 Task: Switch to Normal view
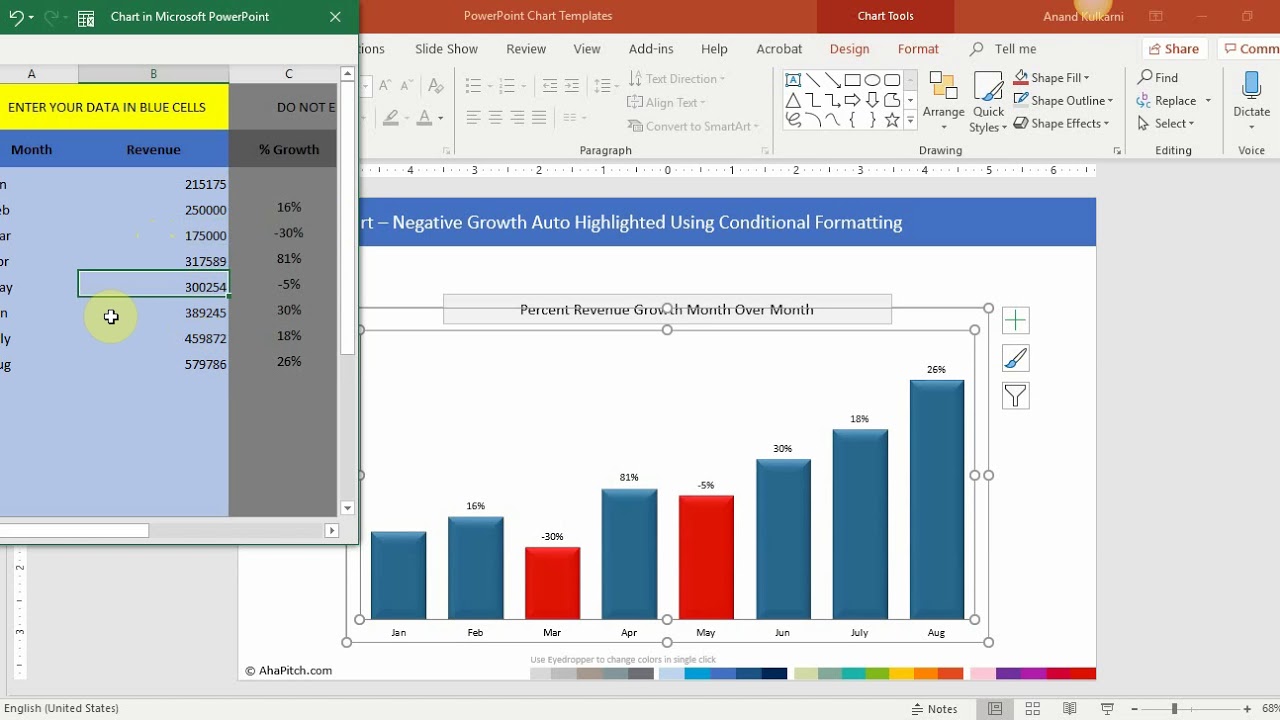995,708
